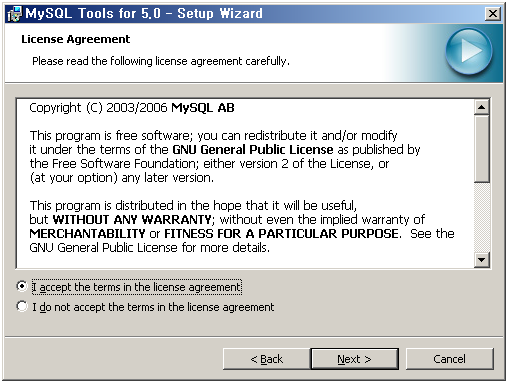Click the license text scrollbar thumb

coord(482,149)
